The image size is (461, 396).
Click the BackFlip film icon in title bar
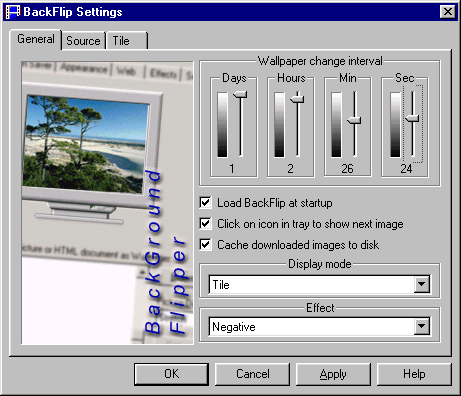13,12
